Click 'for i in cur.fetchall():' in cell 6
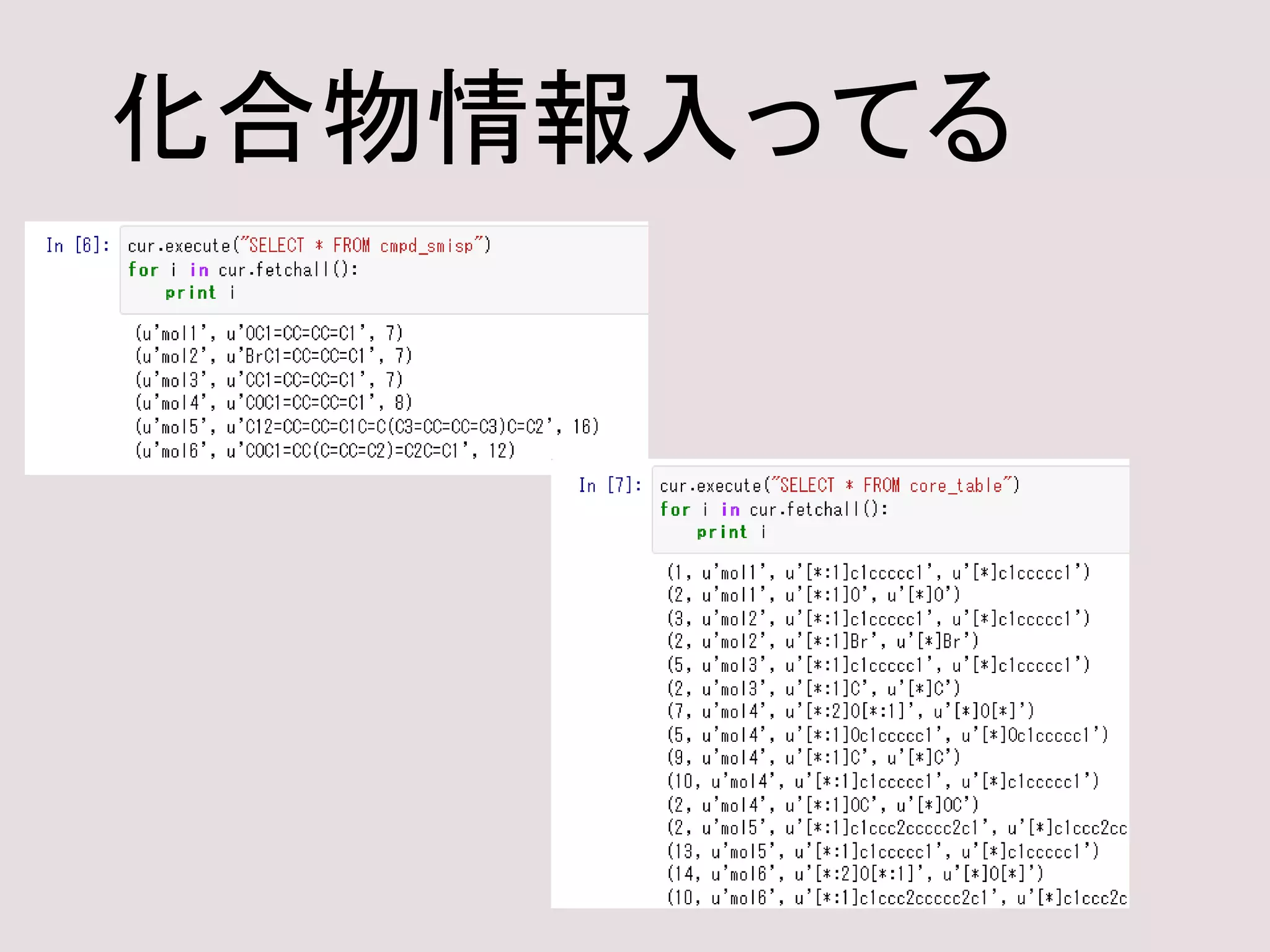The width and height of the screenshot is (1270, 952). coord(242,270)
